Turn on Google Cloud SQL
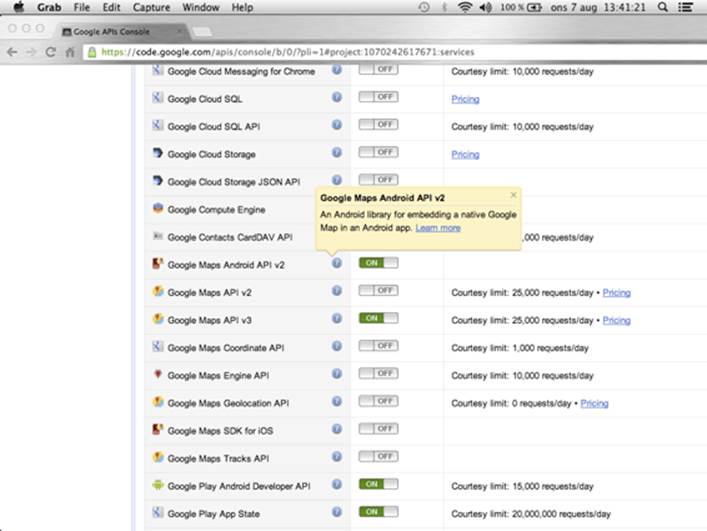707x531 pixels. point(378,97)
